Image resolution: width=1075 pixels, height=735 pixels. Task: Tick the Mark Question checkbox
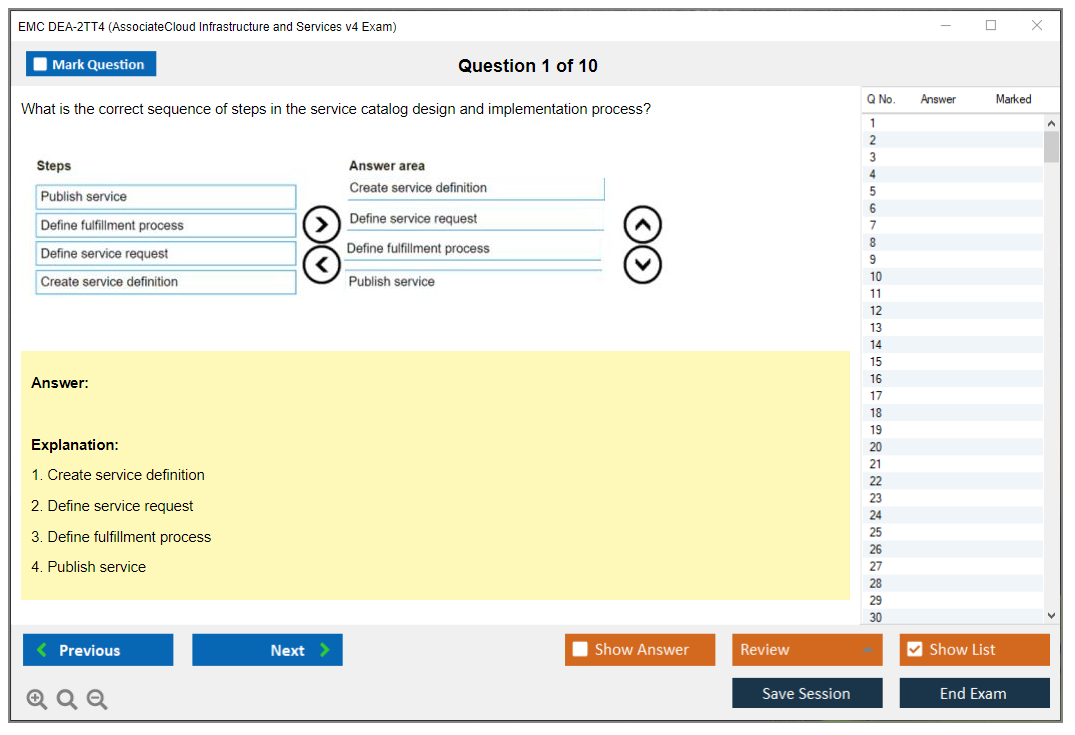pos(41,65)
